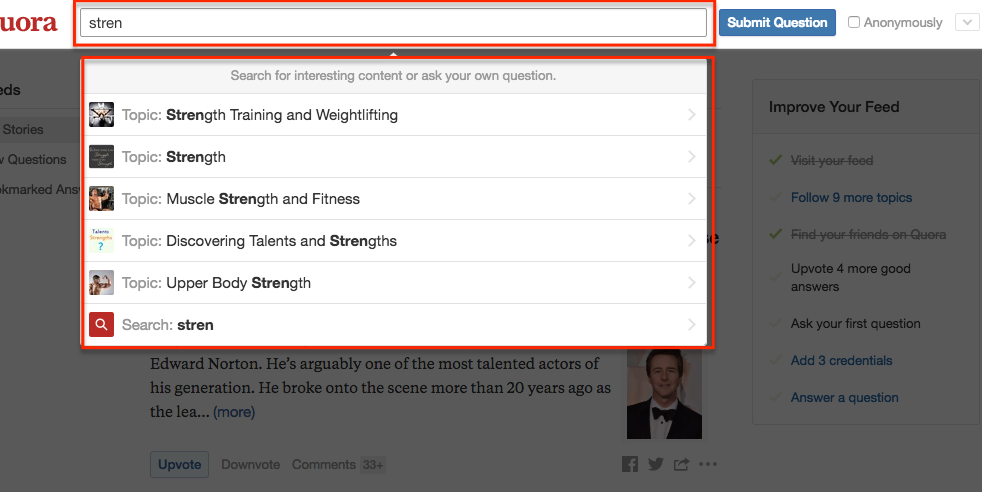Select Topic: Muscle Strength and Fitness suggestion

point(395,198)
